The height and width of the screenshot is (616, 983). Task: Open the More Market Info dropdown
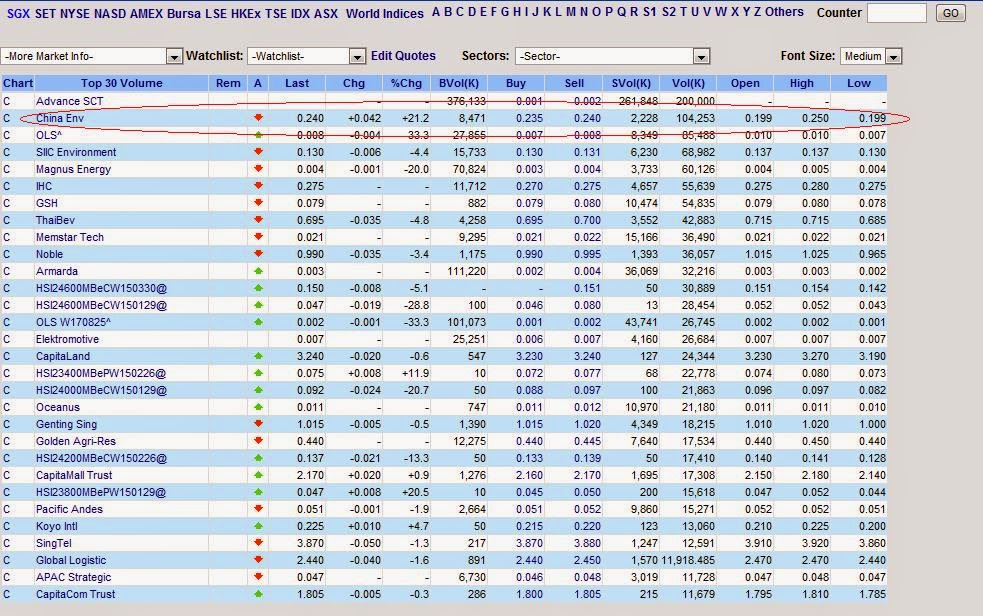92,56
